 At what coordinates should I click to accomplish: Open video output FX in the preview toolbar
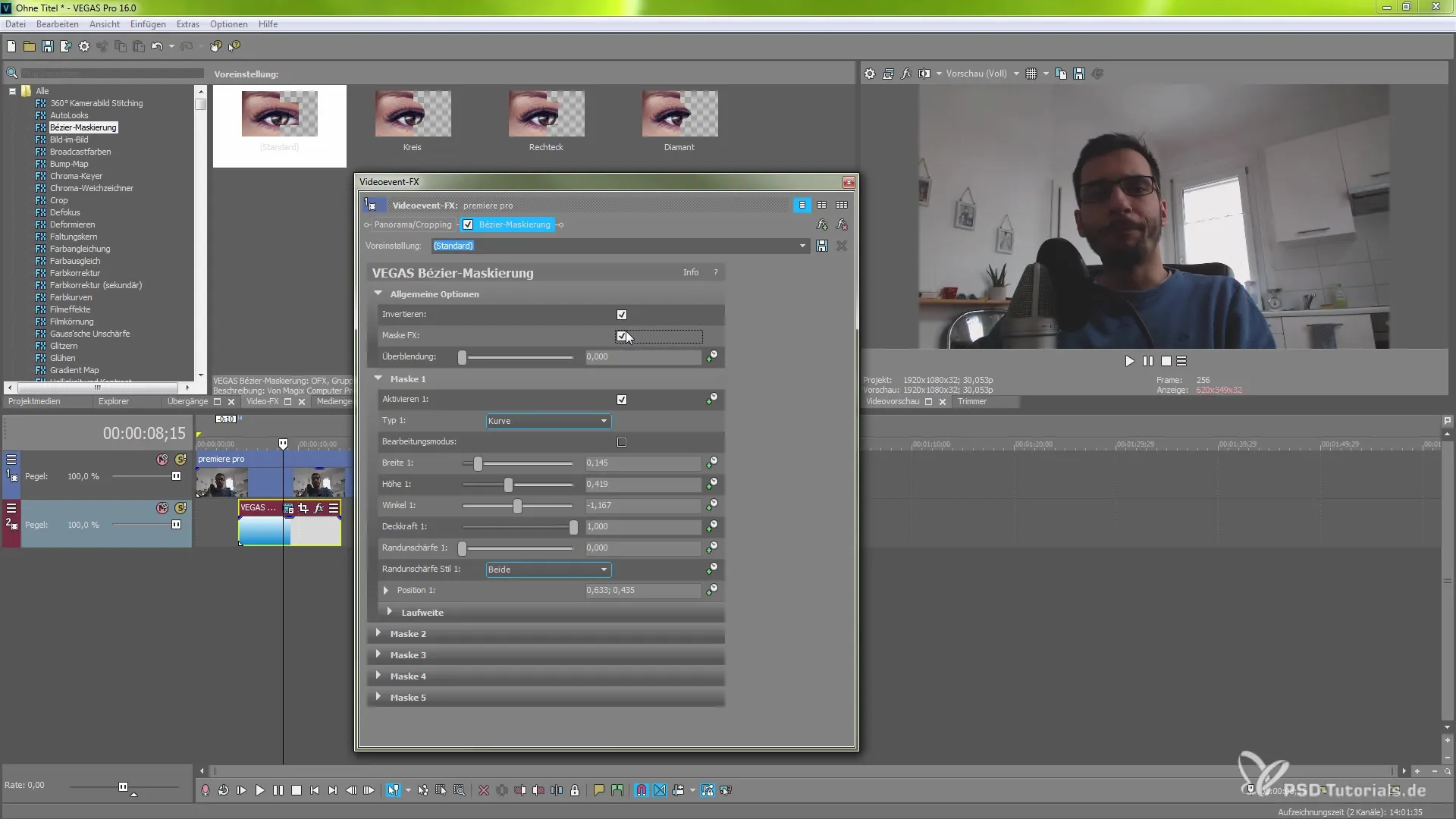(906, 74)
